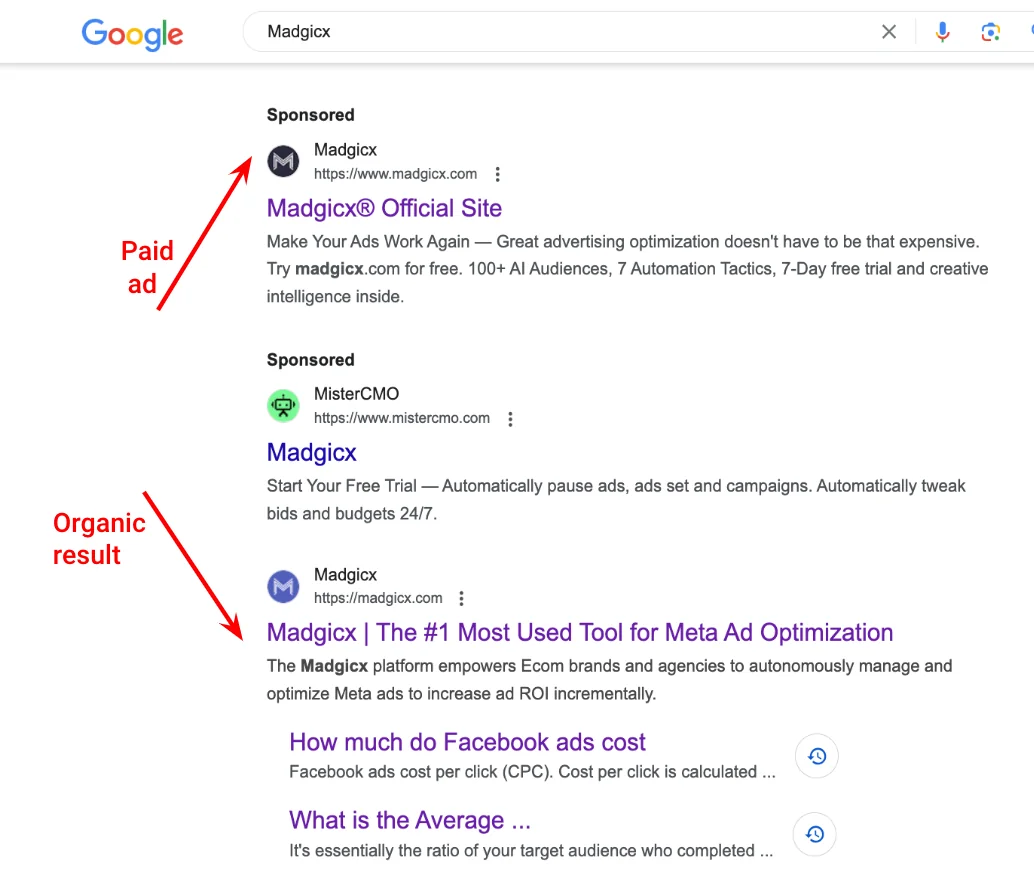
Task: Open the Madgicx® Official Site link
Action: tap(384, 208)
